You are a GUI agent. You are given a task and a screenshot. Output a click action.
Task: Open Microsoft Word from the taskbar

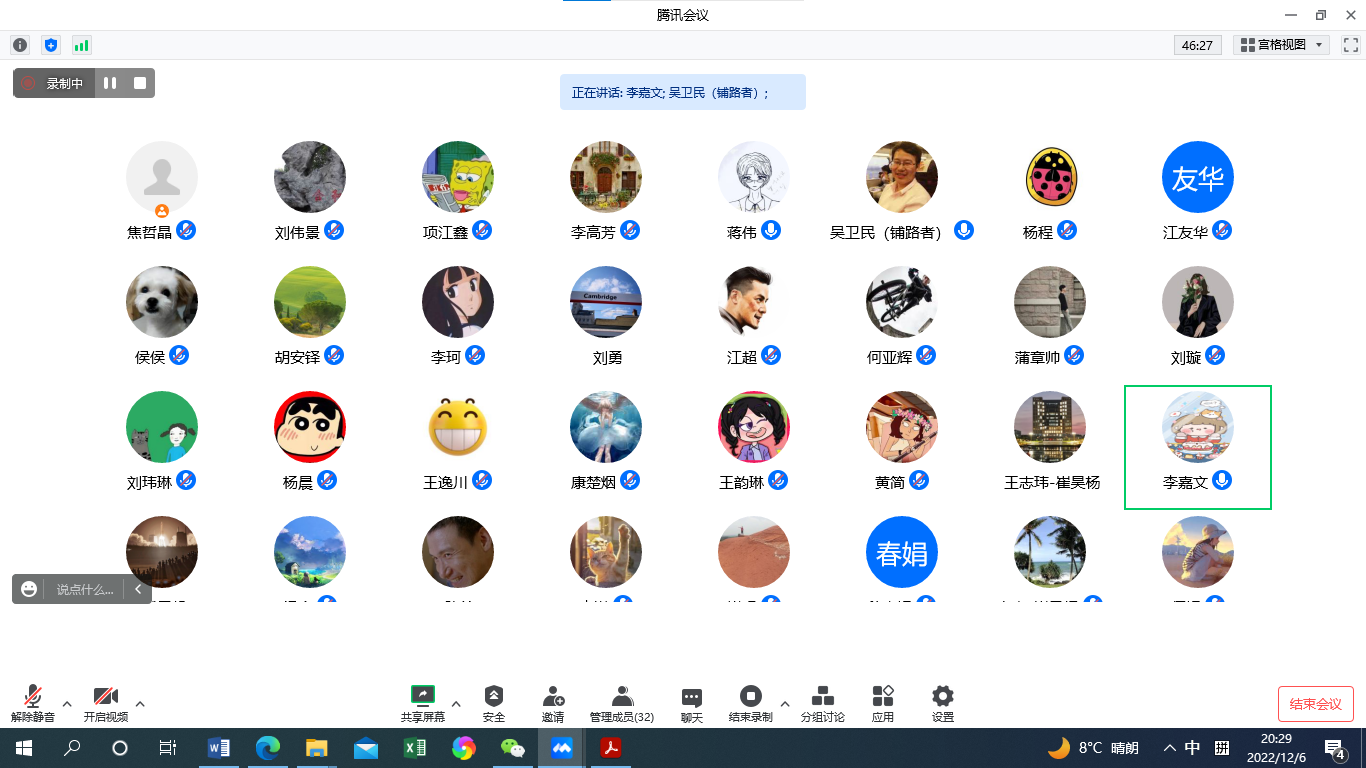click(x=218, y=748)
